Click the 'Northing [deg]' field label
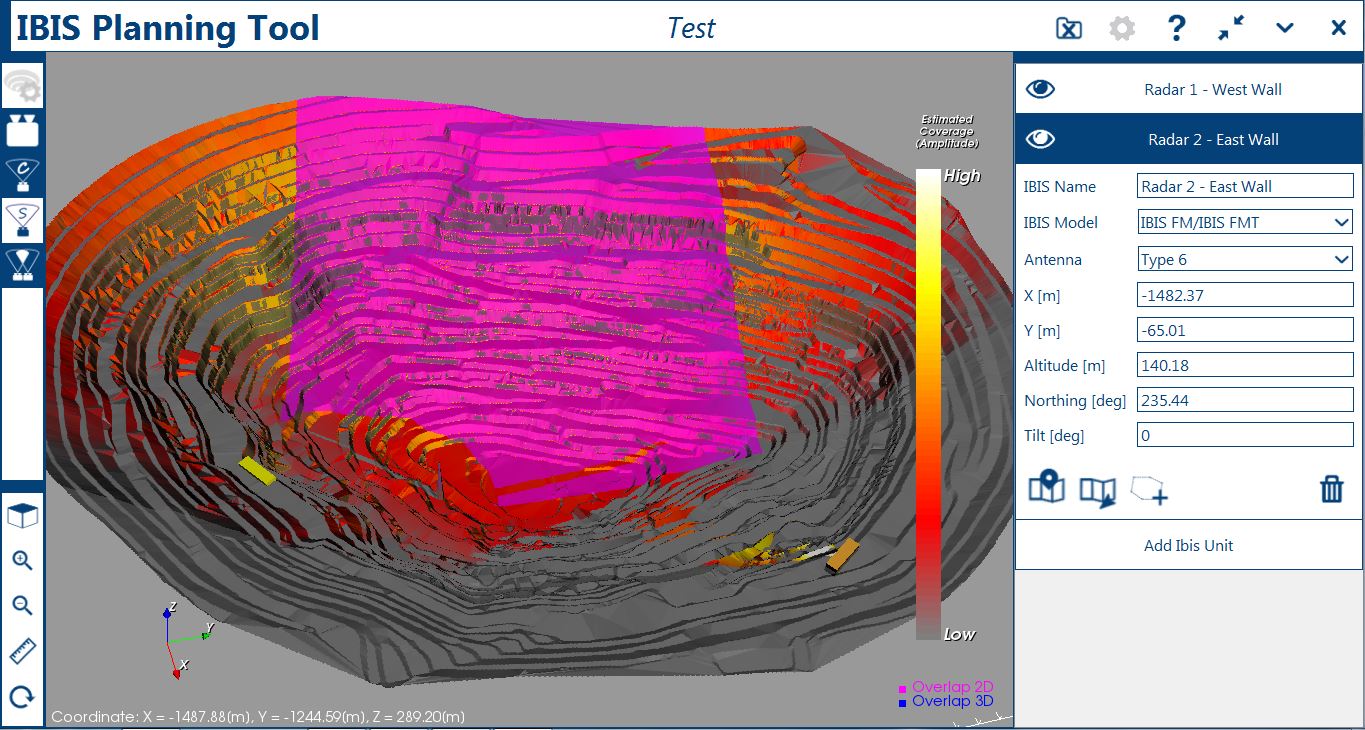Image resolution: width=1365 pixels, height=730 pixels. point(1075,400)
